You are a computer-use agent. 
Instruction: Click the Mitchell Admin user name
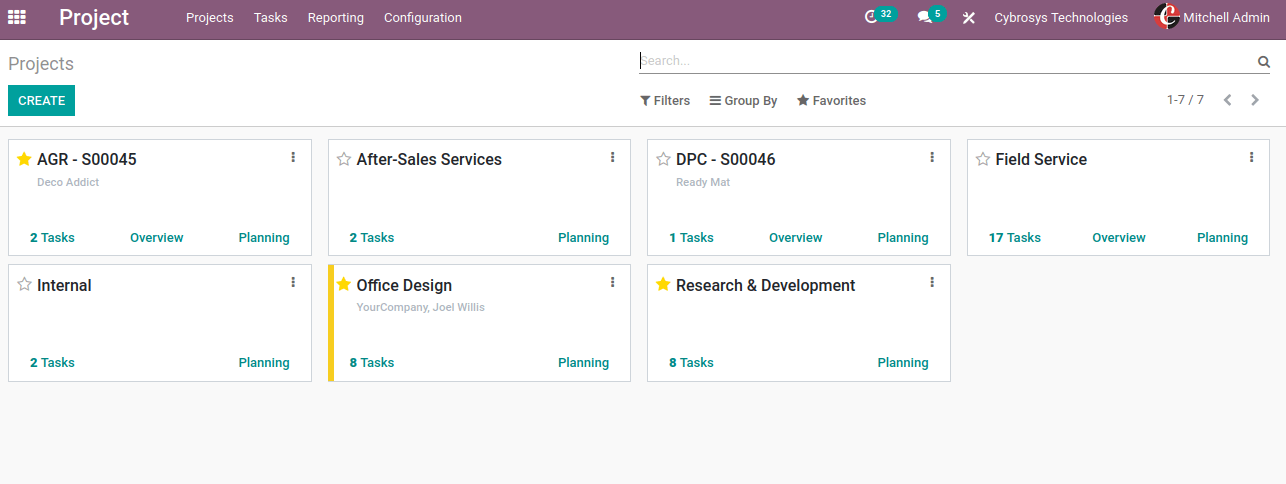(x=1227, y=18)
